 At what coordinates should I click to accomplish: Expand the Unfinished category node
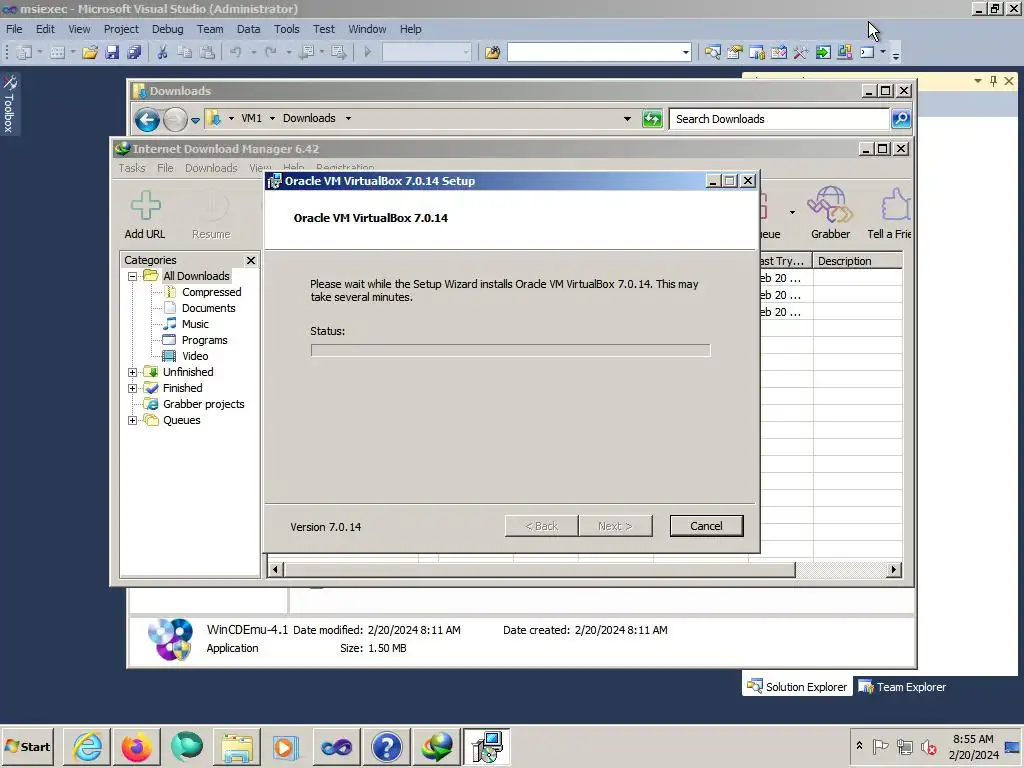[x=133, y=372]
